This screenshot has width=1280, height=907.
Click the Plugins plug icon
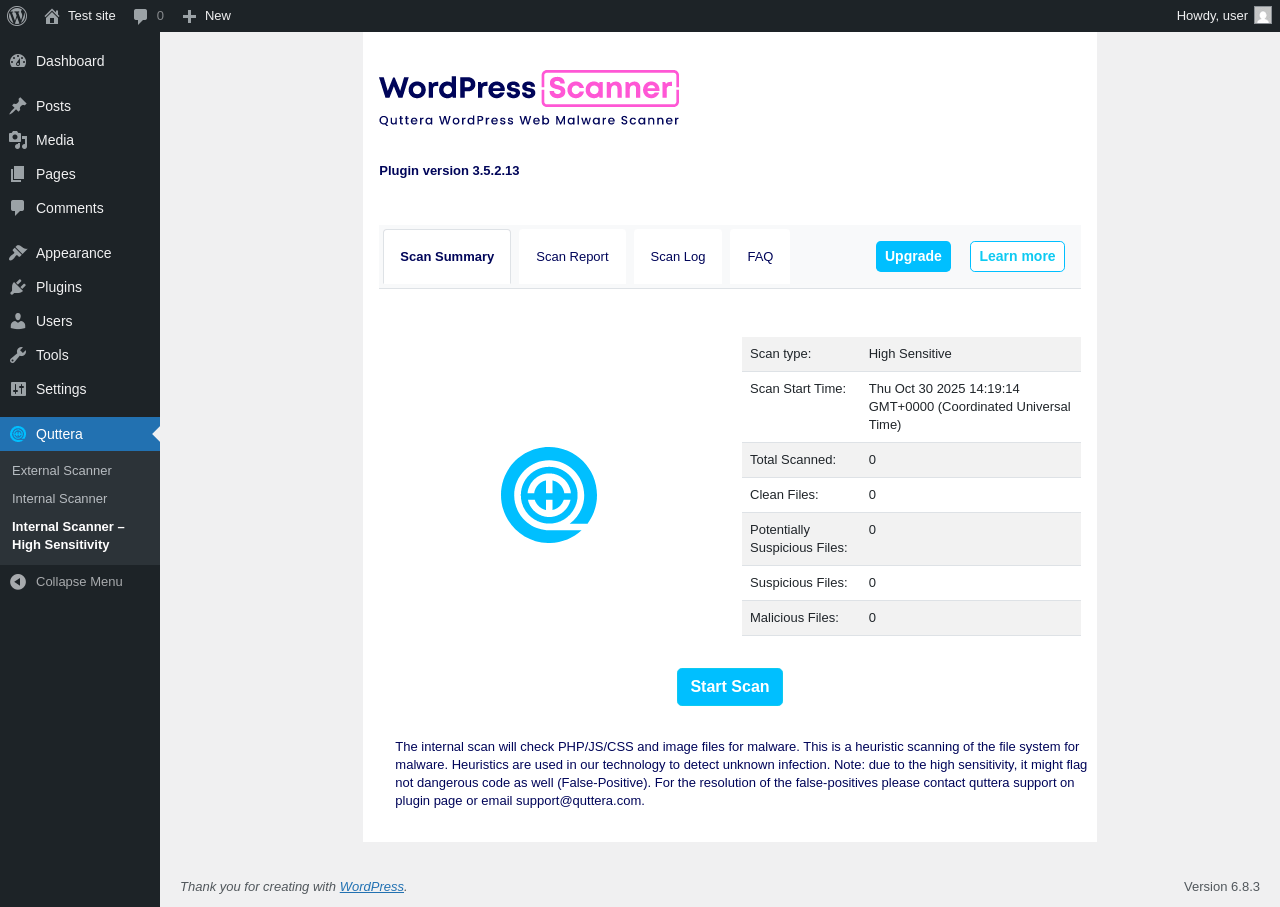click(x=18, y=287)
